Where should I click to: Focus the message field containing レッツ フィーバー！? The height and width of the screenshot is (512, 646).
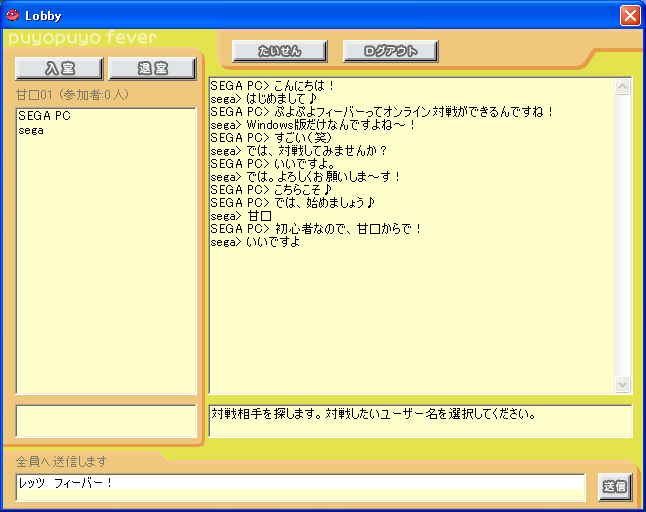pos(300,485)
